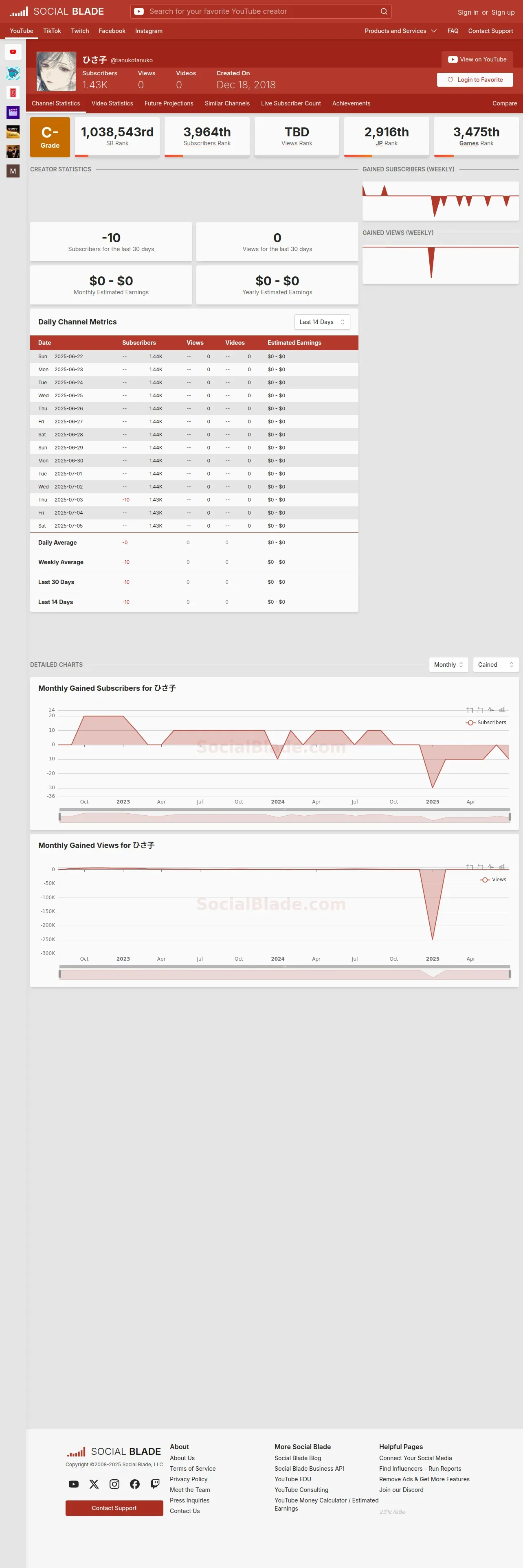Click the Sign up link
523x1568 pixels.
(x=503, y=12)
